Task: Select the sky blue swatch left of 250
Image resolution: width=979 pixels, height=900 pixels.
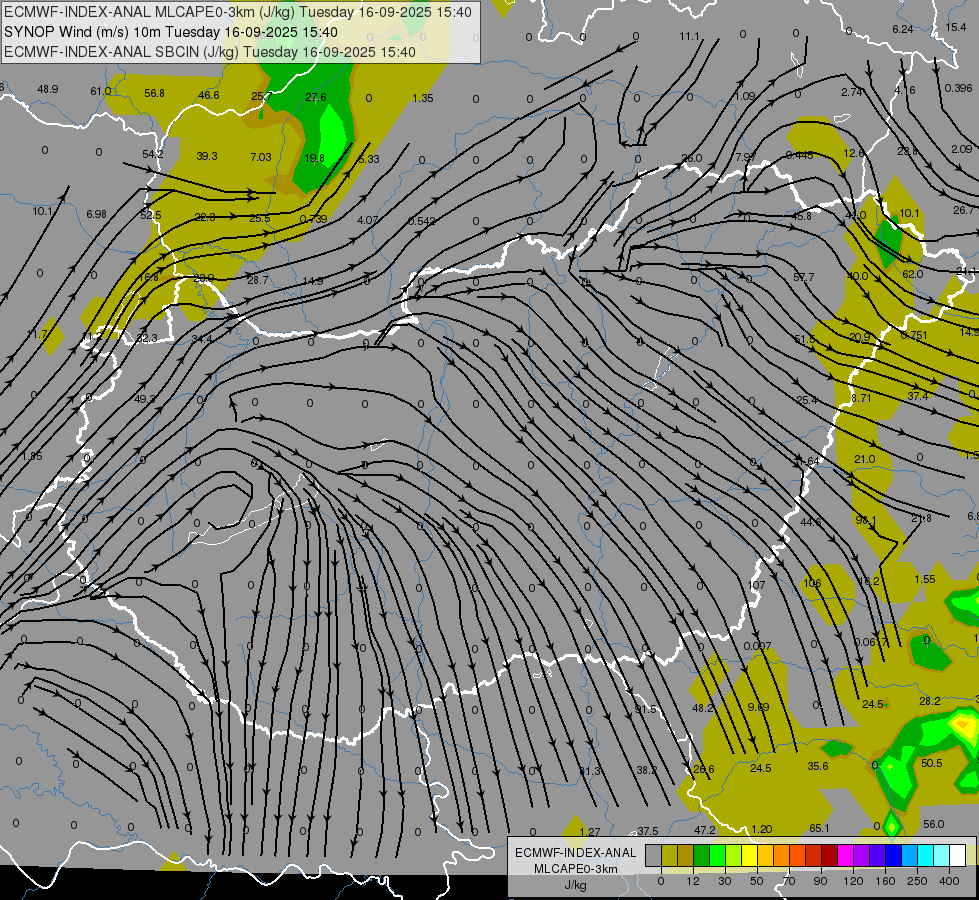Action: (910, 855)
